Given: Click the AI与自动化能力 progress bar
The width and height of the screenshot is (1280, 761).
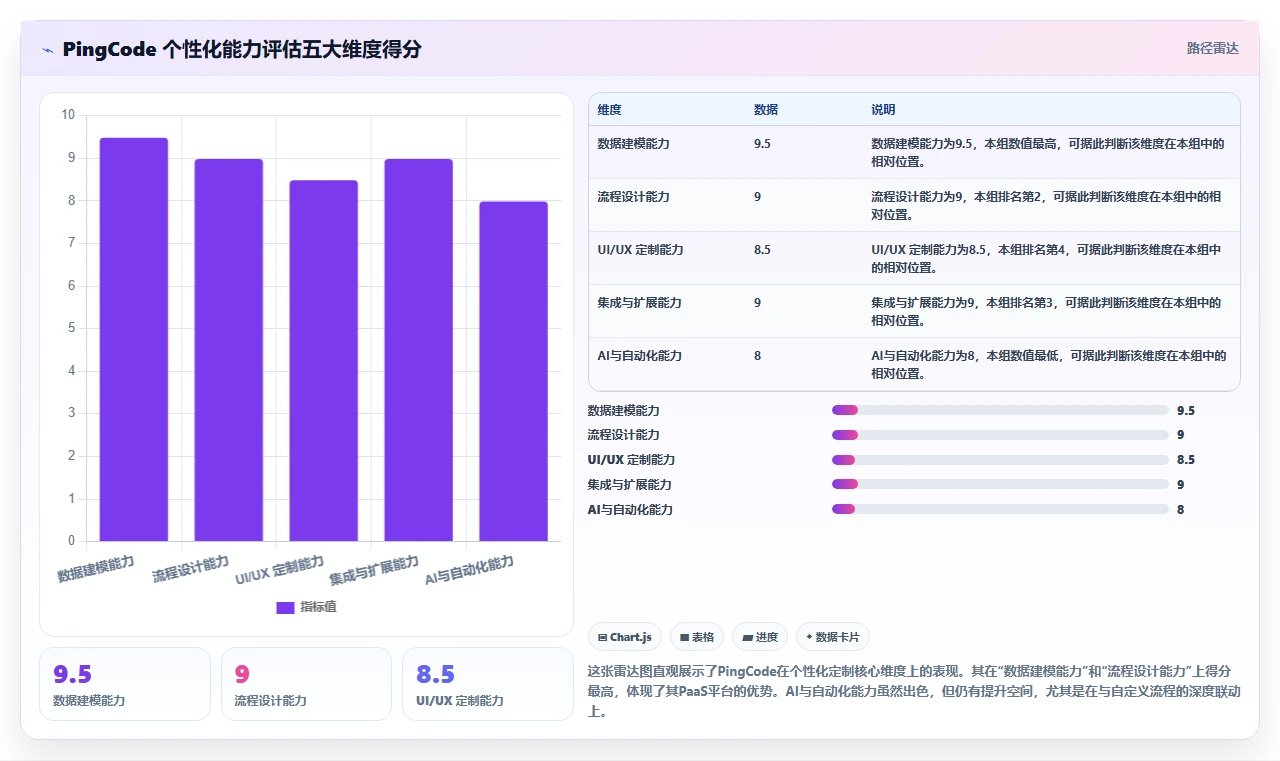Looking at the screenshot, I should point(1000,509).
